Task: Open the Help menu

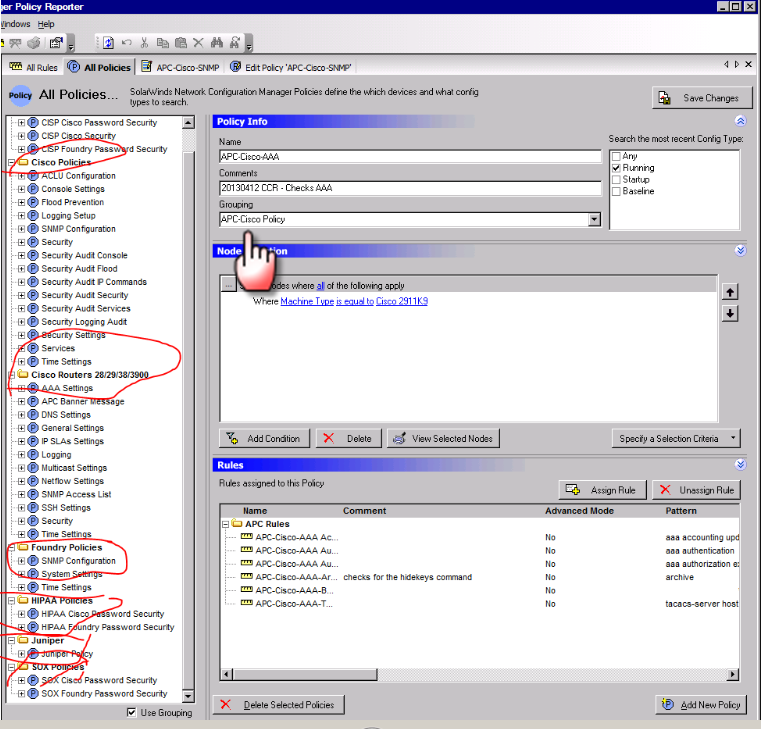Action: (46, 24)
